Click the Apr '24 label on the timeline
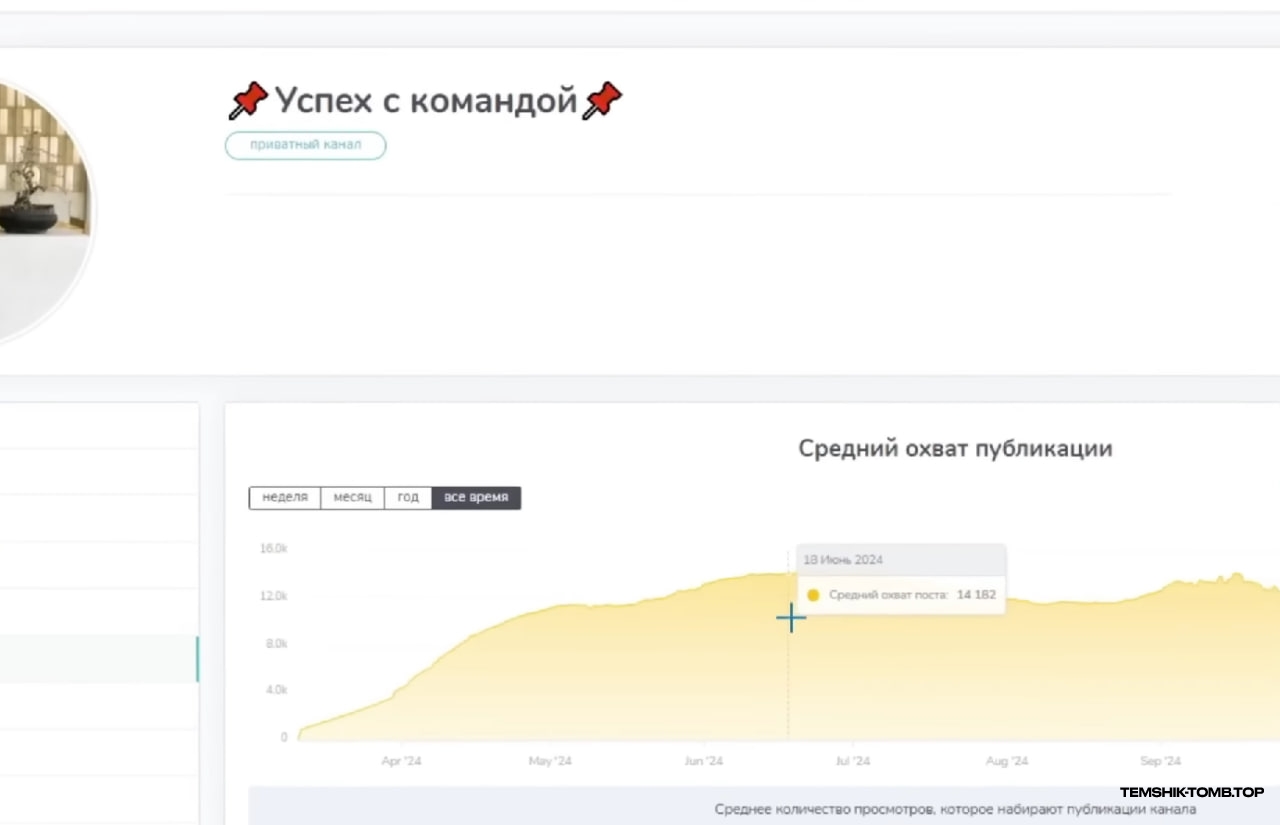The width and height of the screenshot is (1280, 825). pos(401,761)
